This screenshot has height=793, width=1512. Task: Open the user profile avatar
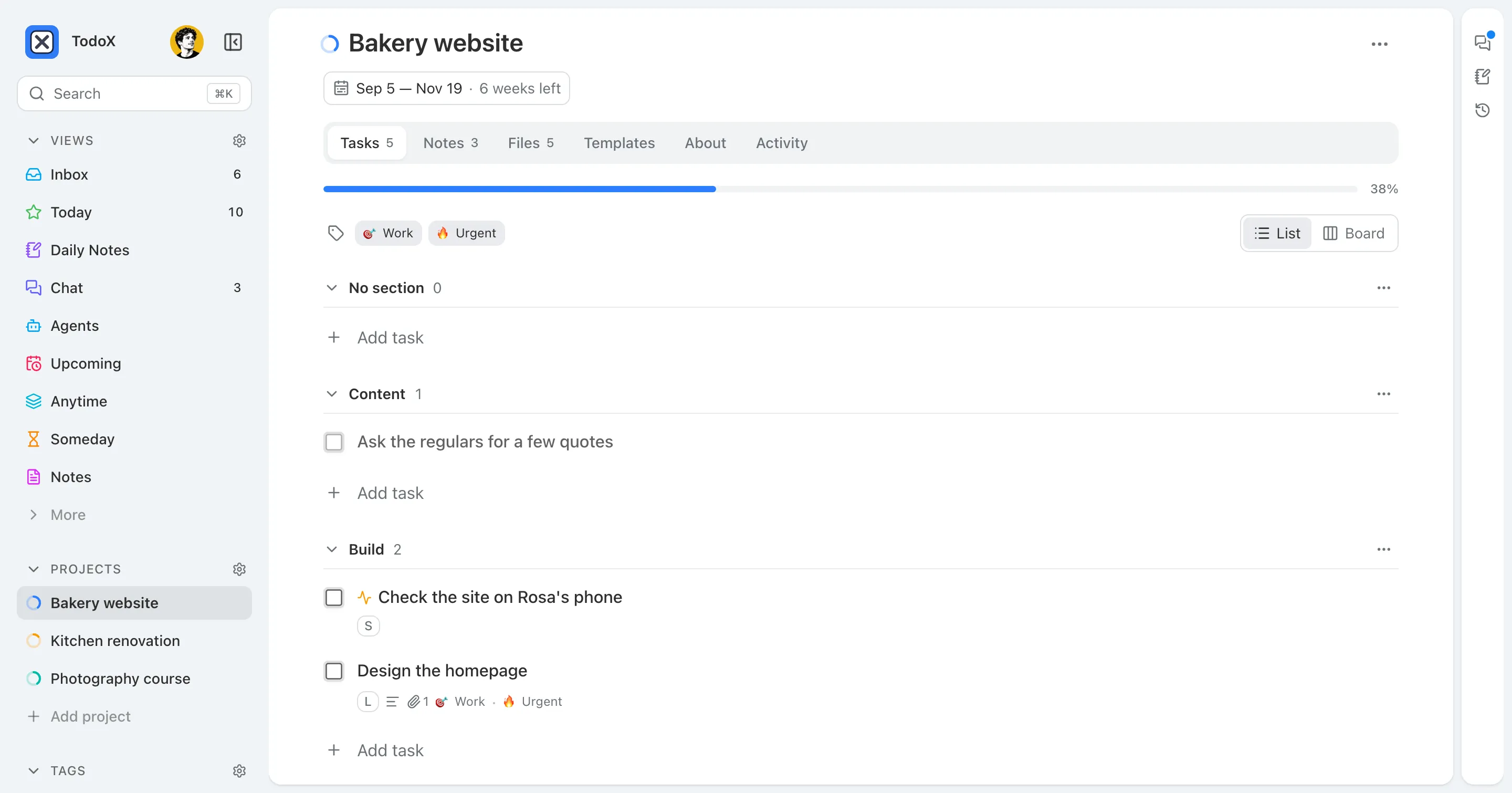tap(187, 41)
